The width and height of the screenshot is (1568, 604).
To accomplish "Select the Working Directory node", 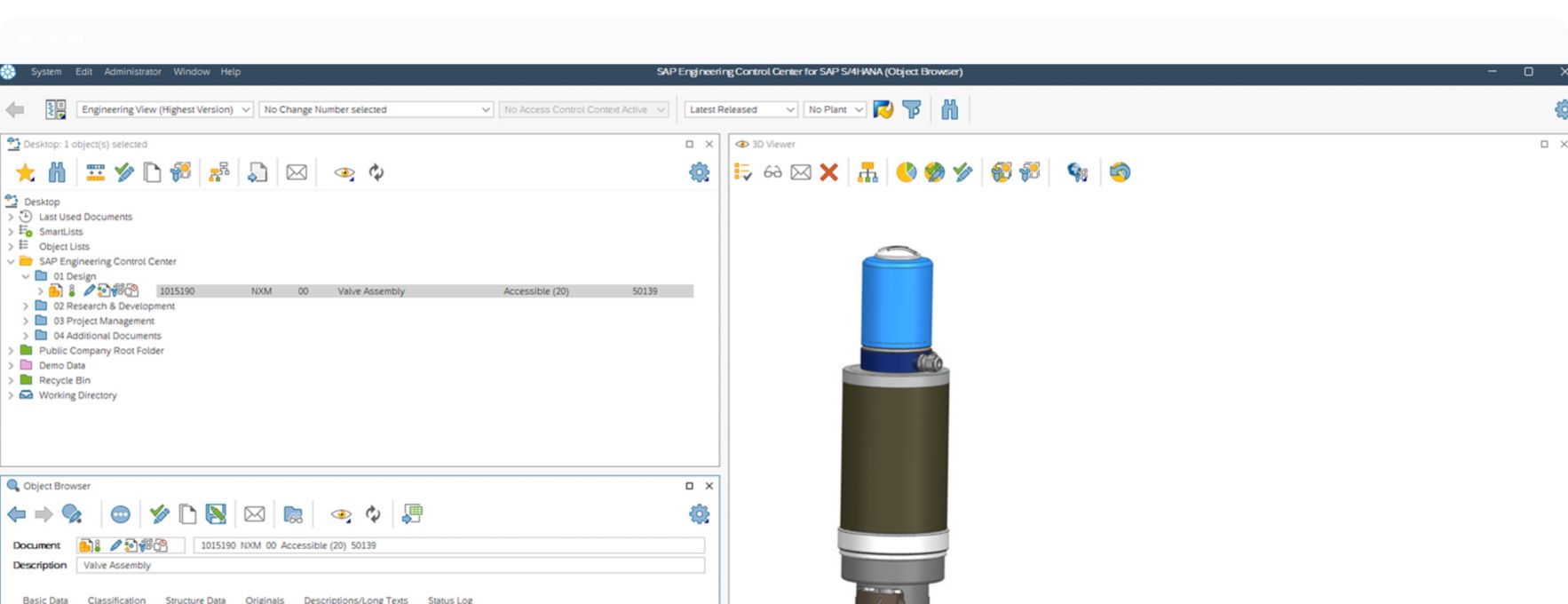I will [x=78, y=395].
